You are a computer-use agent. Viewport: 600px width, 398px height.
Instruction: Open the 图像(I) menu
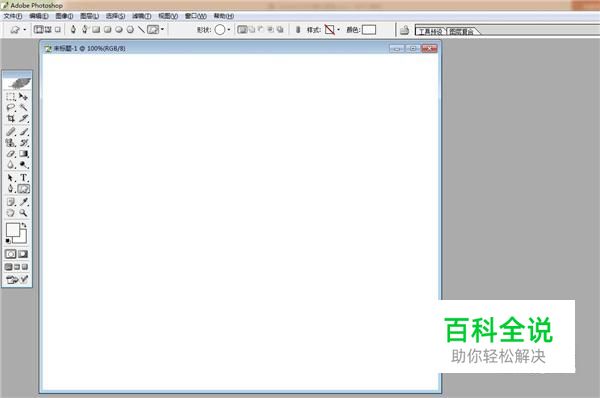tap(64, 16)
